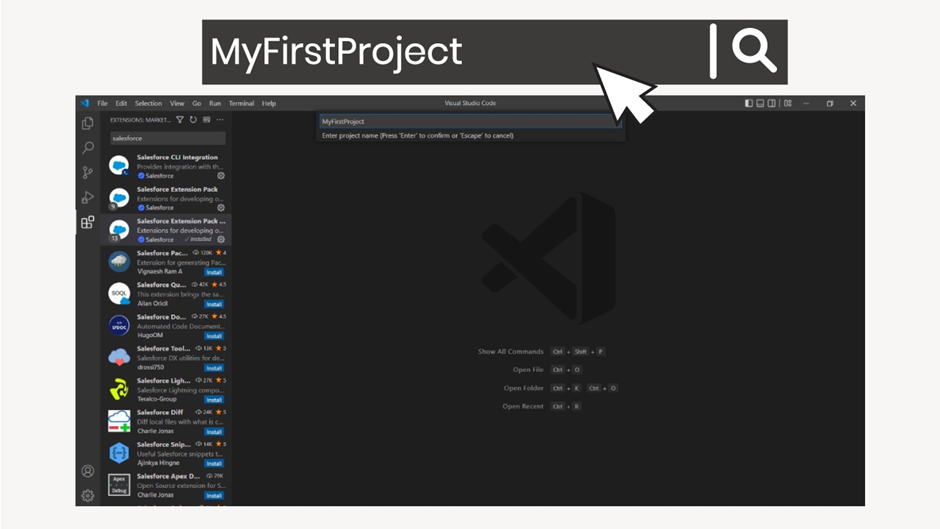Clear the extensions search results

point(206,120)
